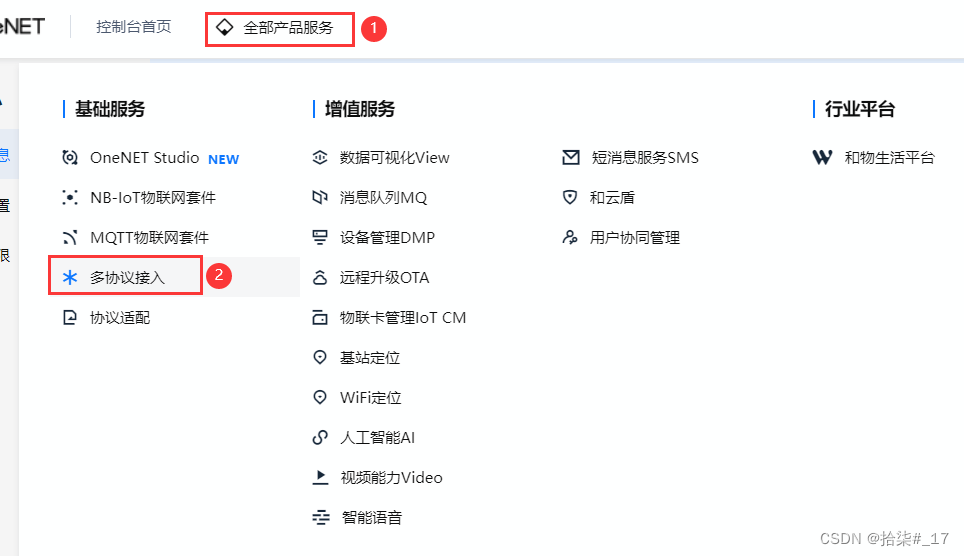Screen dimensions: 964x556
Task: Click the 设备管理DMP icon
Action: (x=320, y=237)
